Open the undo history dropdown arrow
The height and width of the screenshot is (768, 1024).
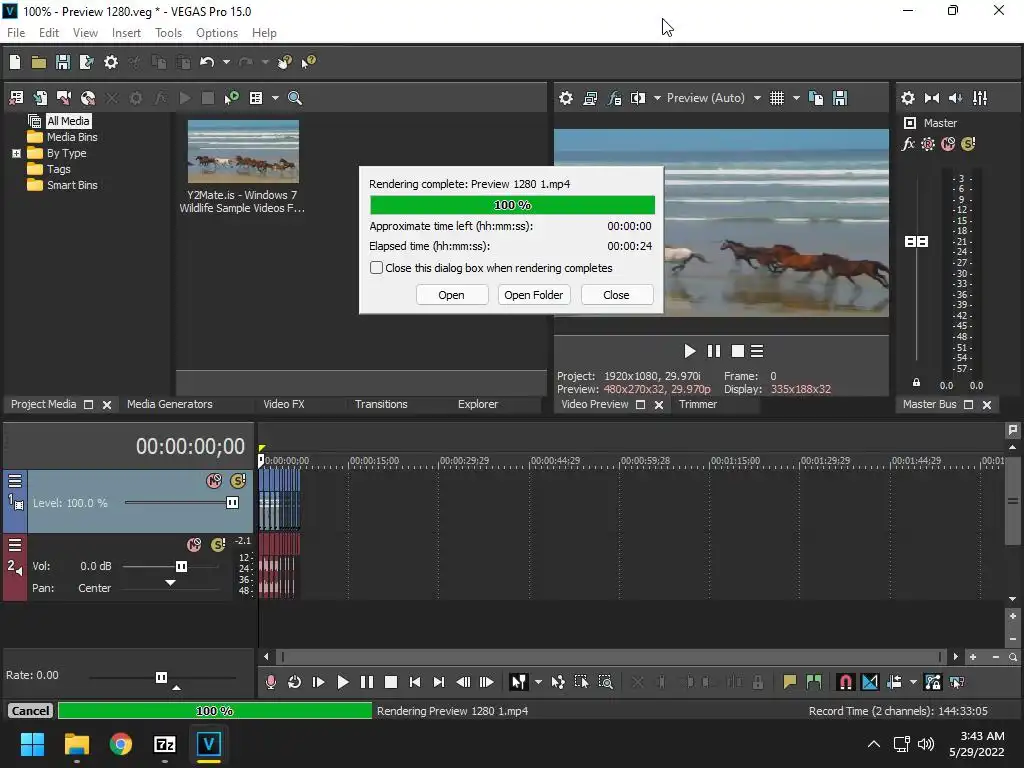point(226,62)
